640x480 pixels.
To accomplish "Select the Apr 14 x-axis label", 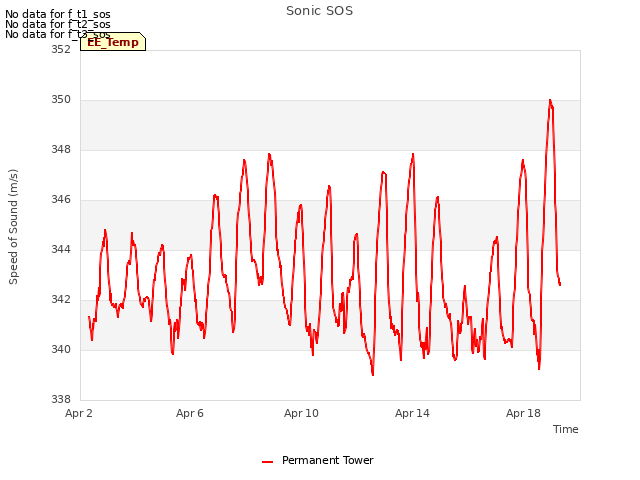I will click(412, 413).
